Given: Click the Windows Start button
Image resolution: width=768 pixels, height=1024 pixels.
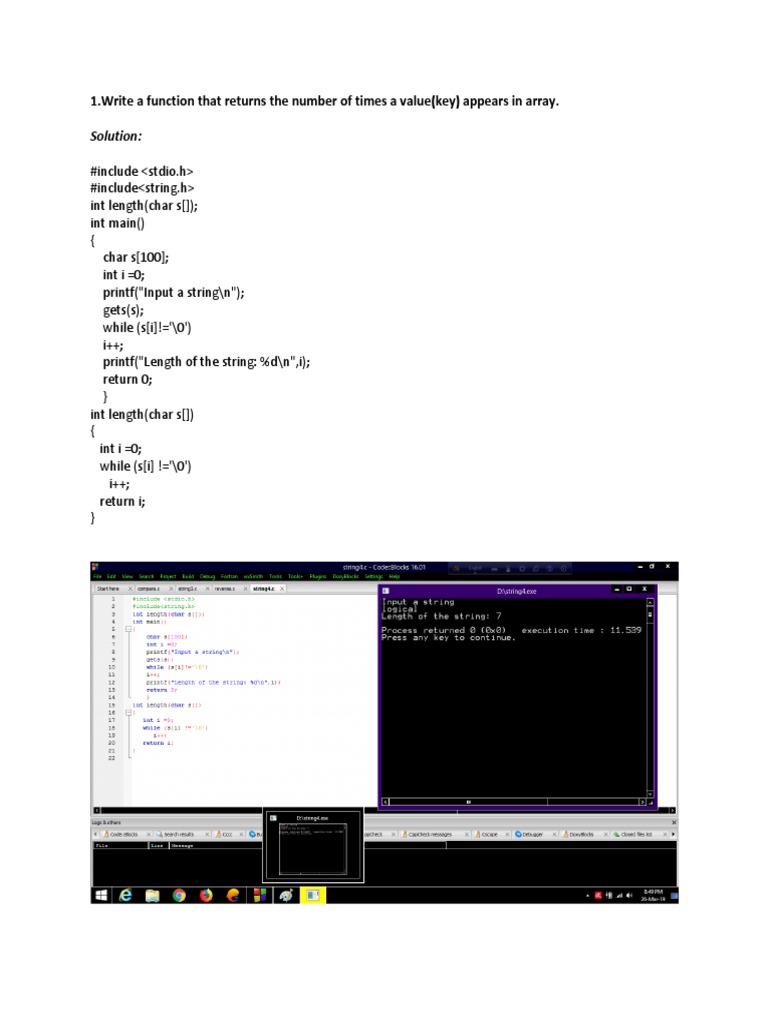Looking at the screenshot, I should pos(101,895).
